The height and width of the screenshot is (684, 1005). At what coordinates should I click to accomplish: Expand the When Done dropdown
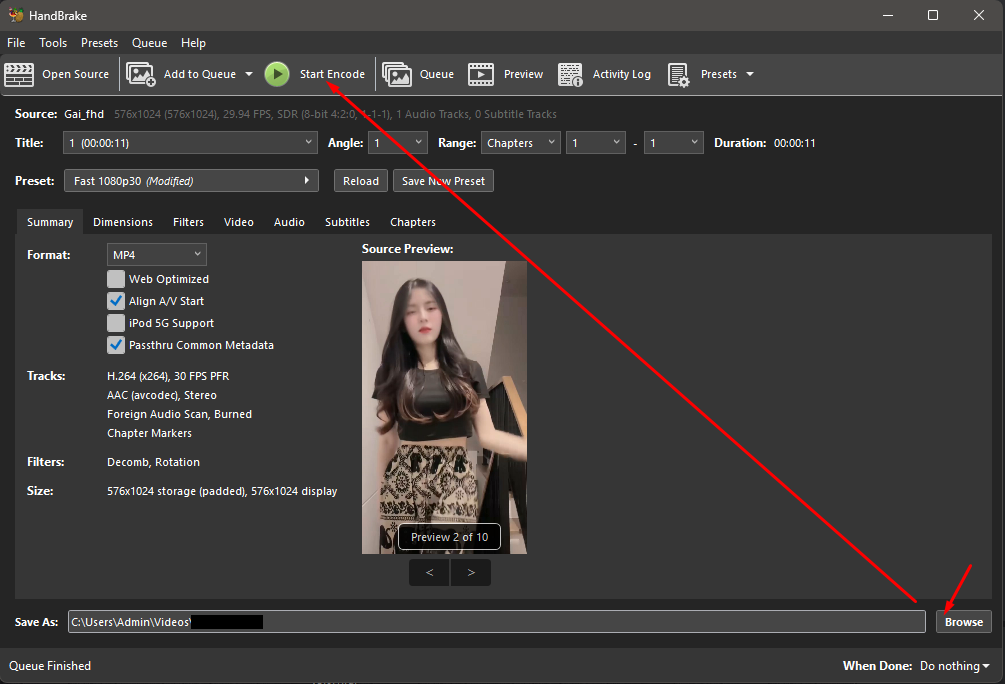click(954, 666)
